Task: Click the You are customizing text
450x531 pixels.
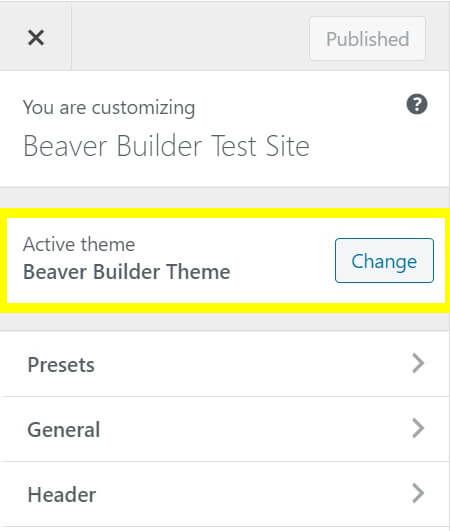Action: [x=109, y=108]
